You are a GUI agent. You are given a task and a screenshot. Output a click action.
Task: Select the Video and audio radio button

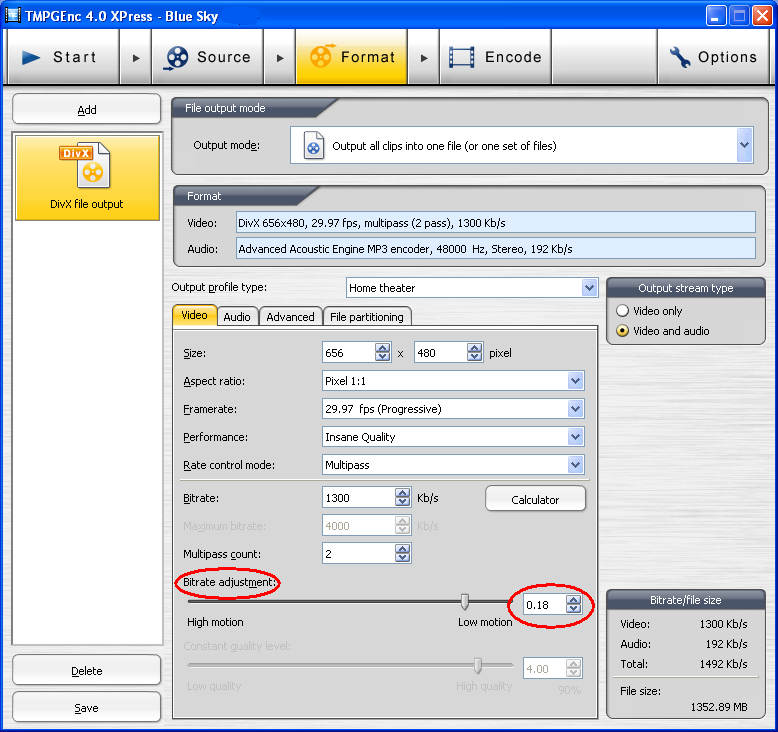coord(622,331)
